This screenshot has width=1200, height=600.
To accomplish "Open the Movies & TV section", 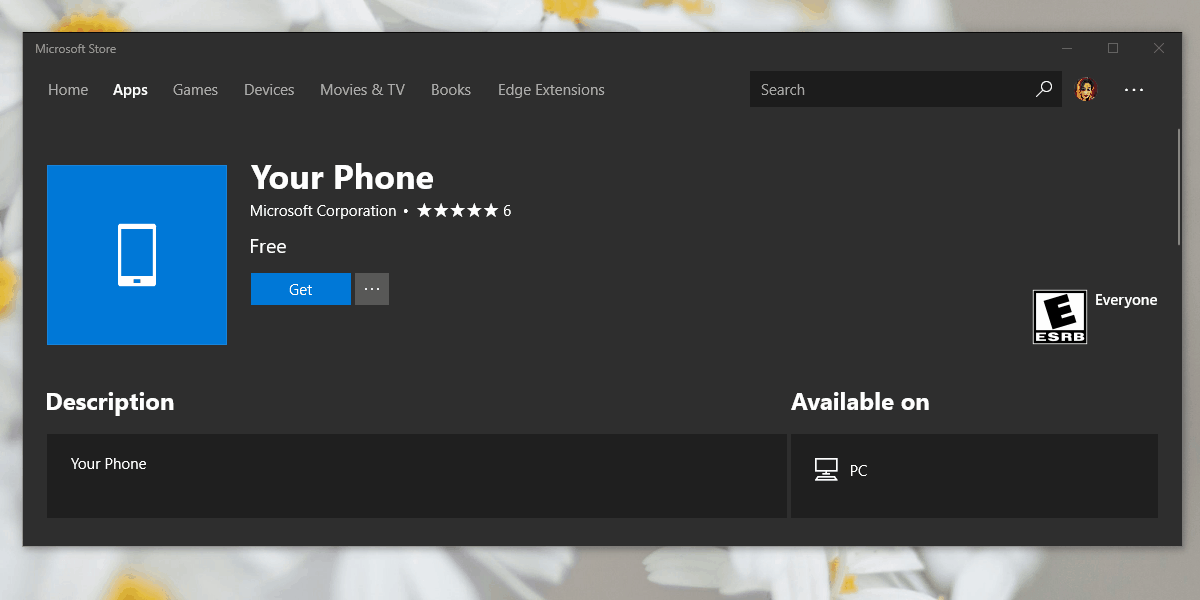I will pos(362,89).
